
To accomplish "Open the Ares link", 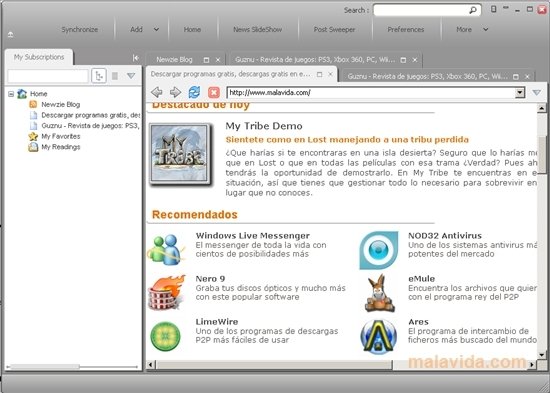I will [418, 321].
